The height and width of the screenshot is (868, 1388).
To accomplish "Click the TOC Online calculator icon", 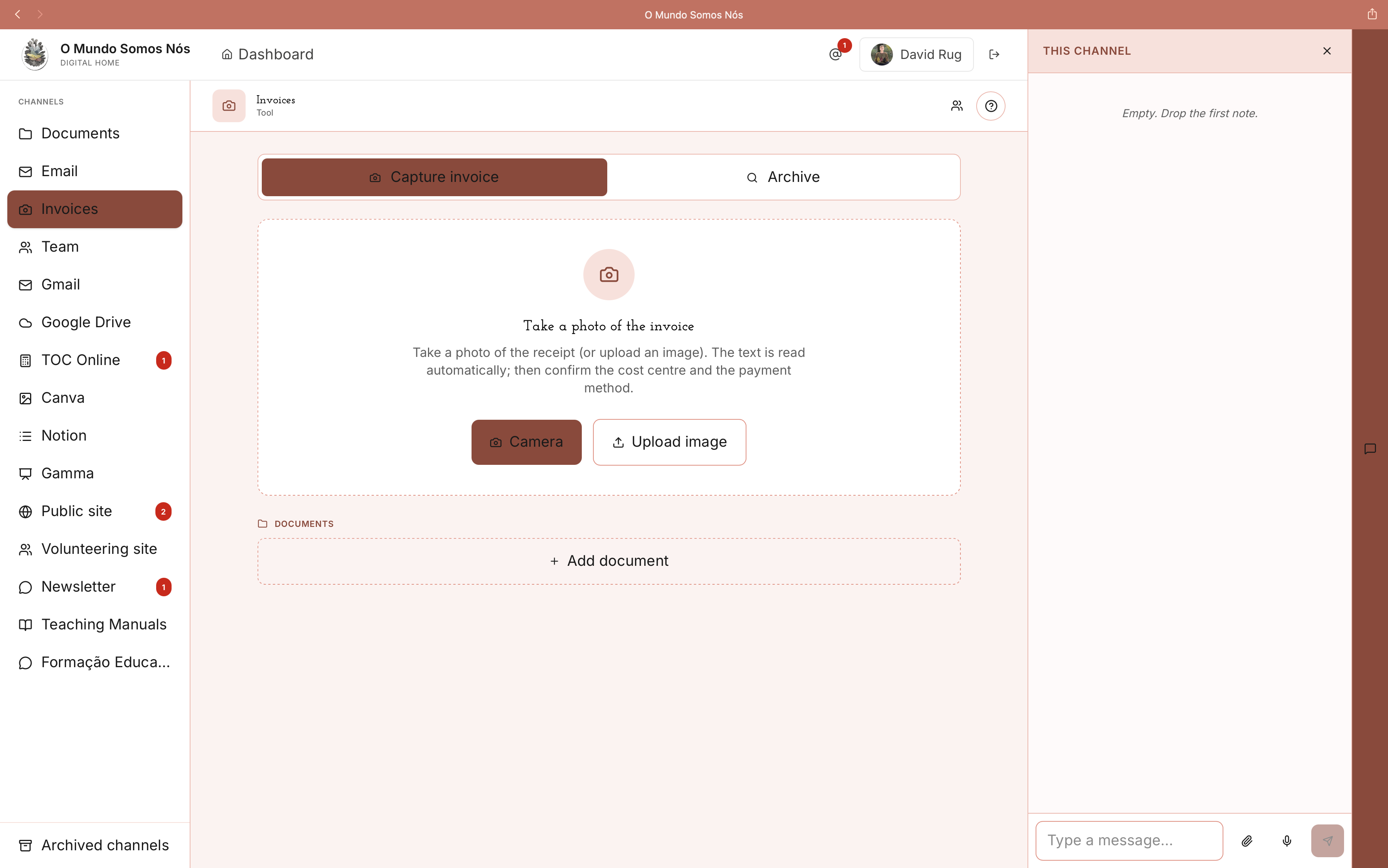I will pyautogui.click(x=25, y=360).
